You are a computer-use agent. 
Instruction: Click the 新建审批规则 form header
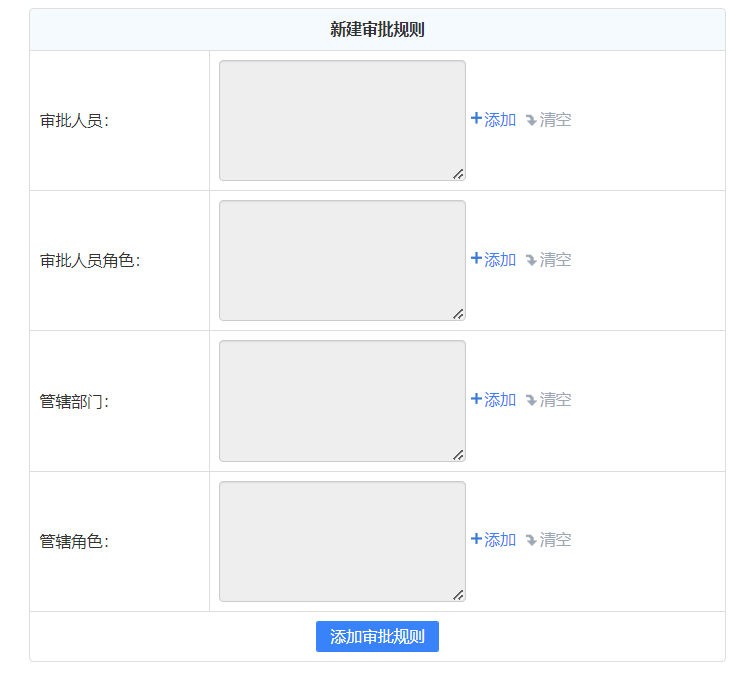pos(377,30)
